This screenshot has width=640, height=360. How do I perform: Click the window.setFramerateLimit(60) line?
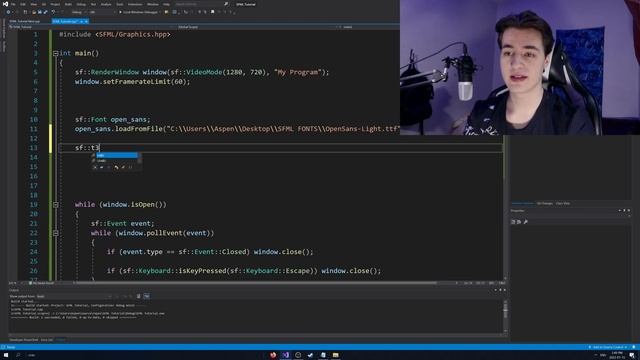click(132, 82)
